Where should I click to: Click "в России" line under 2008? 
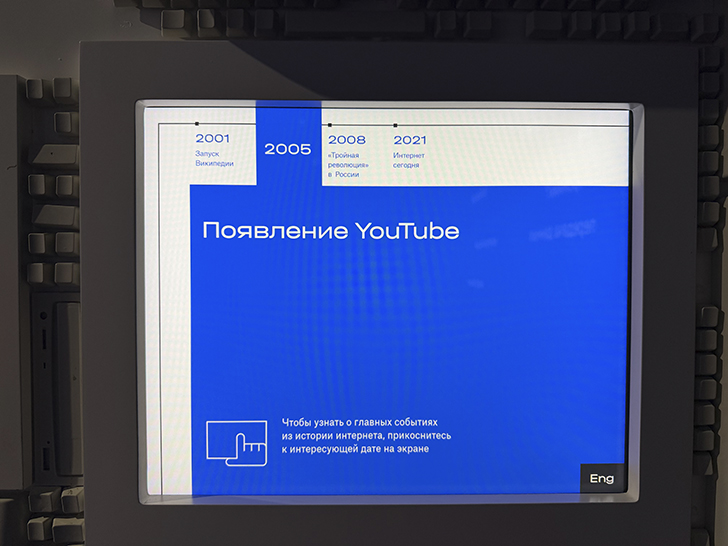tap(344, 175)
